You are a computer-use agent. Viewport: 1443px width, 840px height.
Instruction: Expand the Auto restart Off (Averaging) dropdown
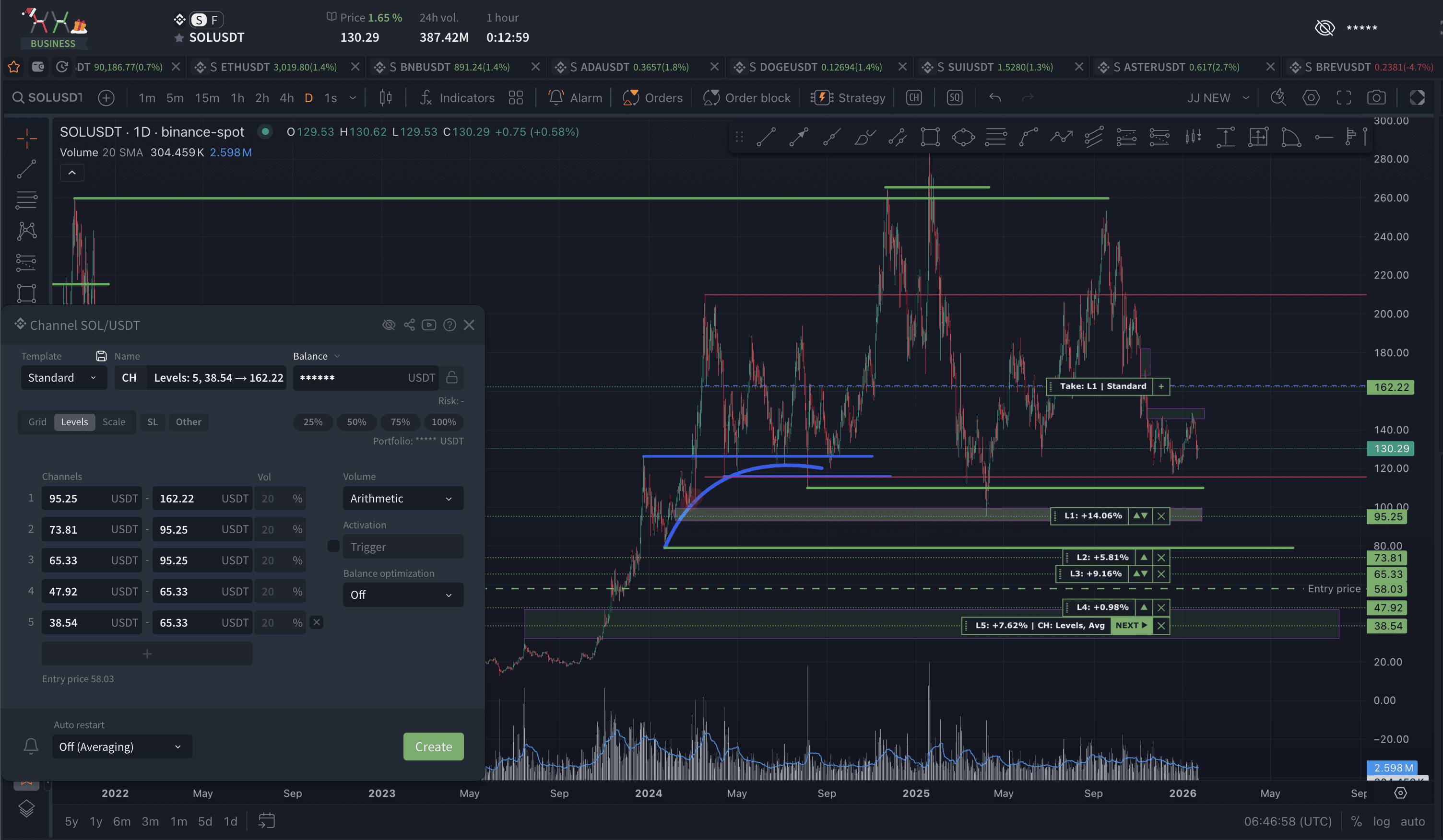[x=121, y=747]
